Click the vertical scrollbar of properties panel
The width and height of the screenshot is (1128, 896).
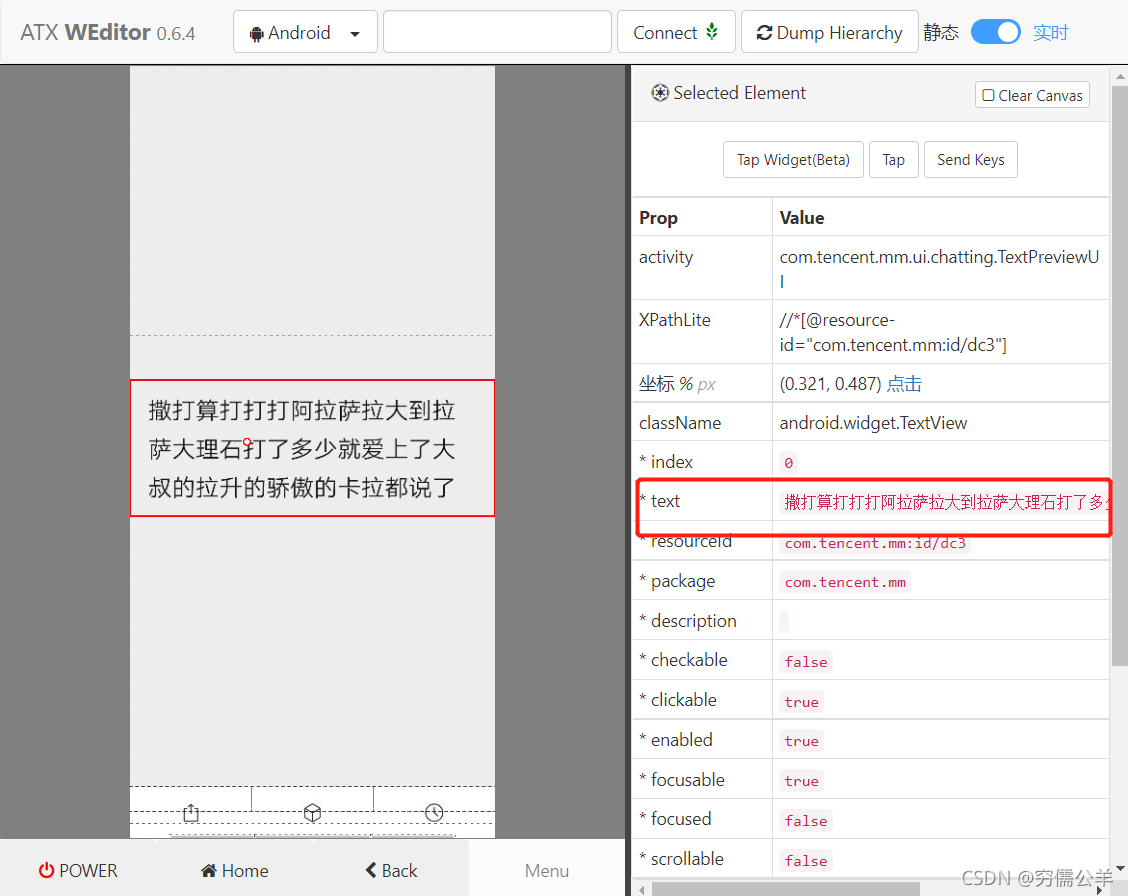pyautogui.click(x=1119, y=375)
